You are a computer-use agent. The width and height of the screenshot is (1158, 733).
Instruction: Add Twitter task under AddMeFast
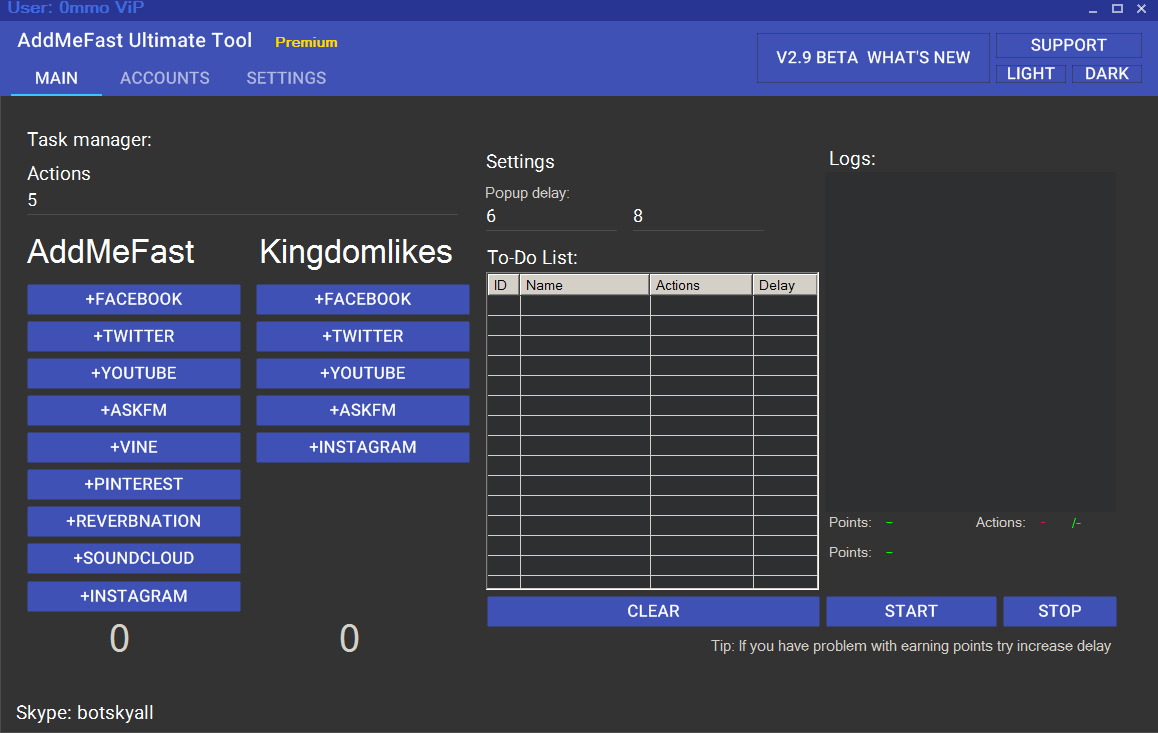(134, 337)
